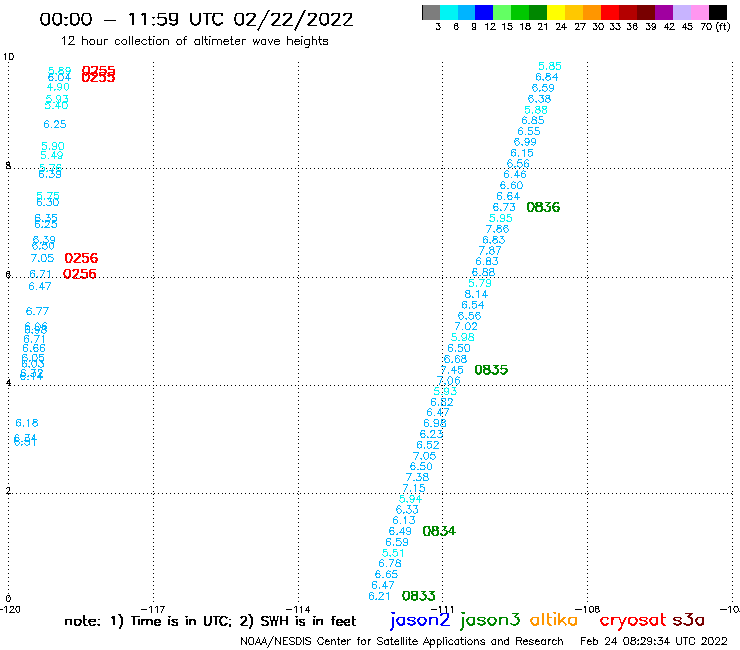The height and width of the screenshot is (650, 740).
Task: Click the 0835 jason3 time label
Action: tap(491, 370)
